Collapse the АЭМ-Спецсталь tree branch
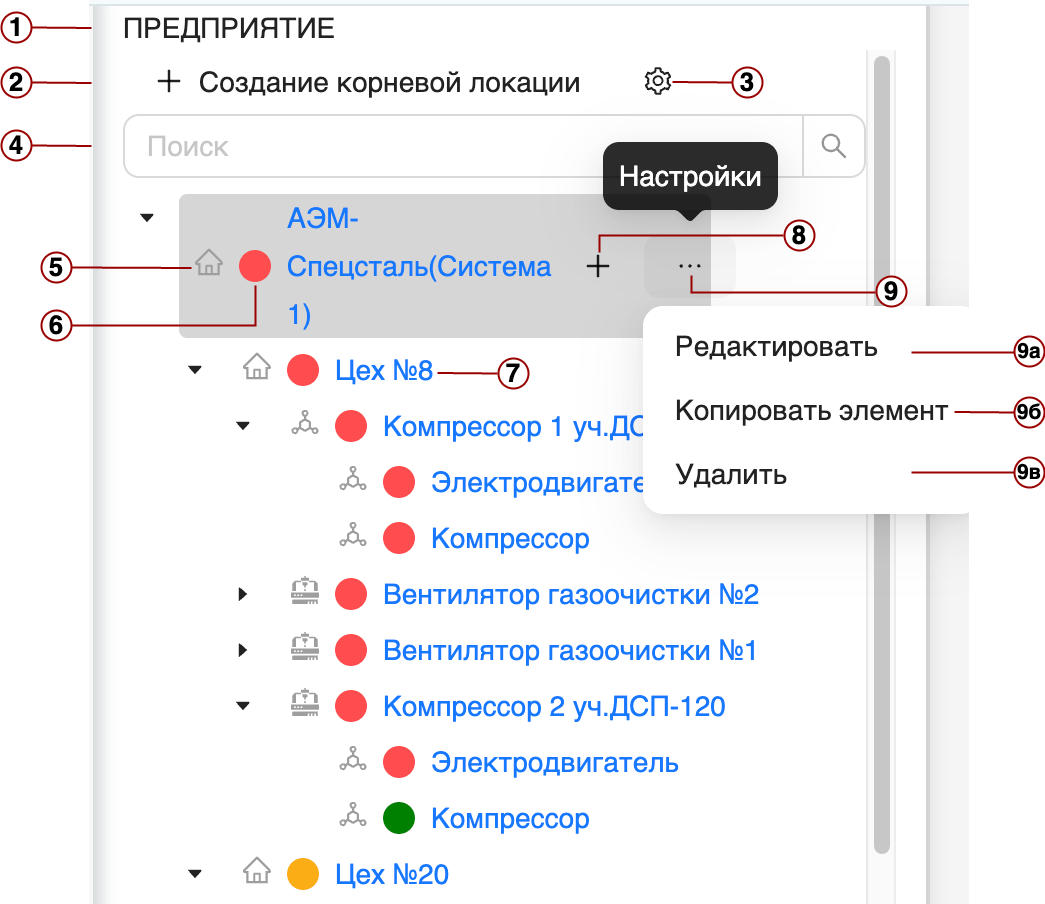Screen dimensions: 1045x904 pyautogui.click(x=146, y=216)
